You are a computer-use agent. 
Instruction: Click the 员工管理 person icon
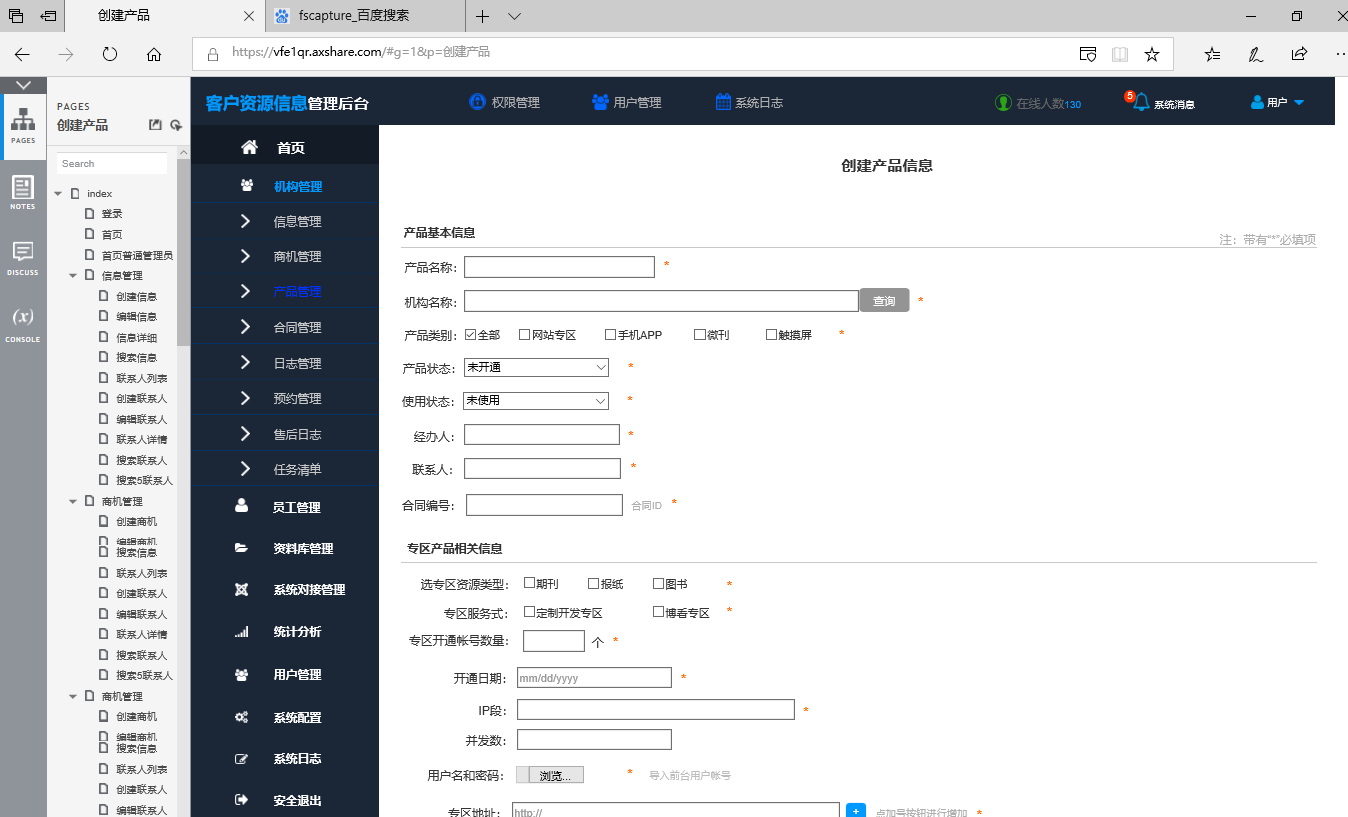coord(241,506)
